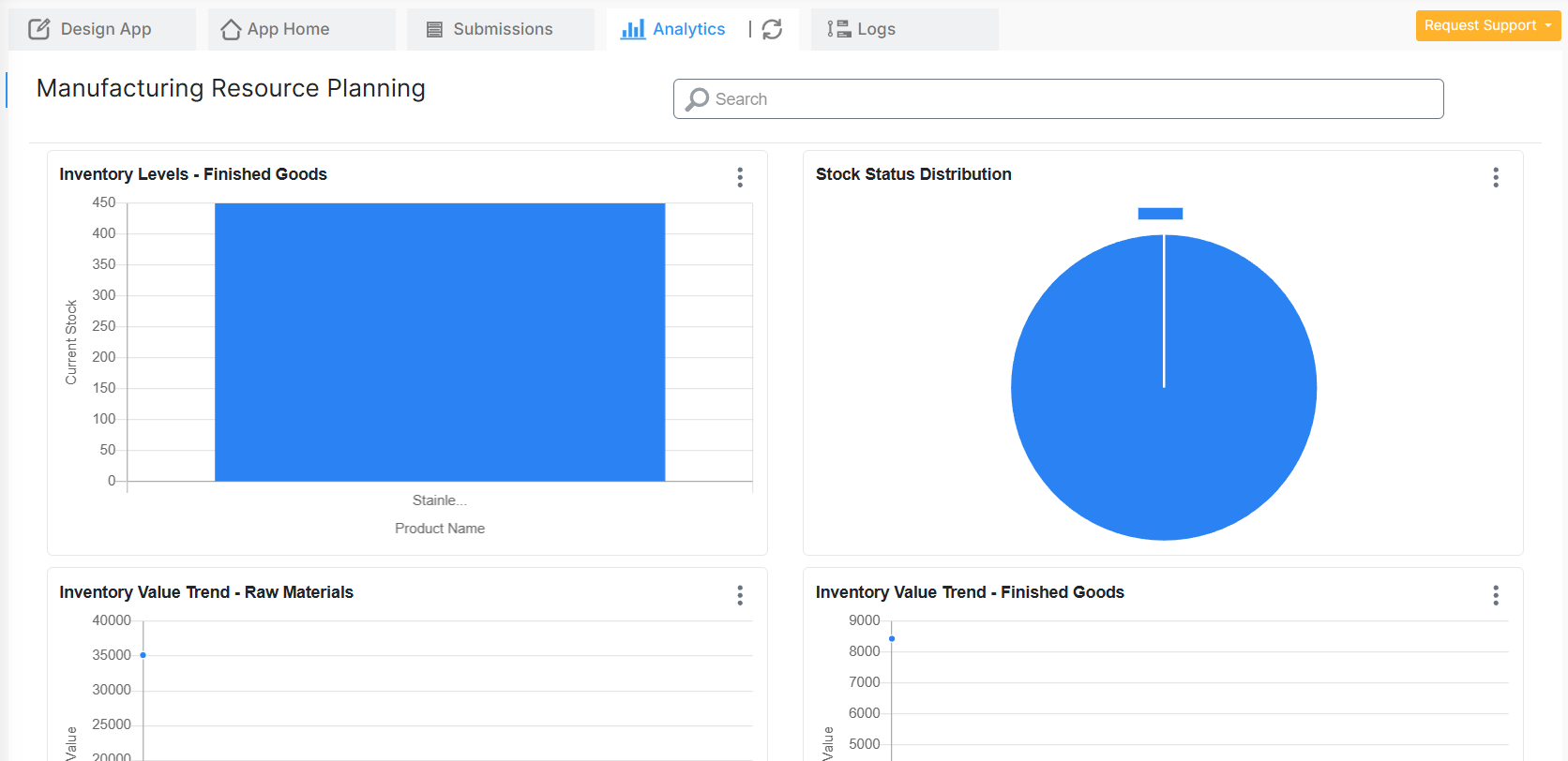Open the Request Support dropdown

(1488, 25)
